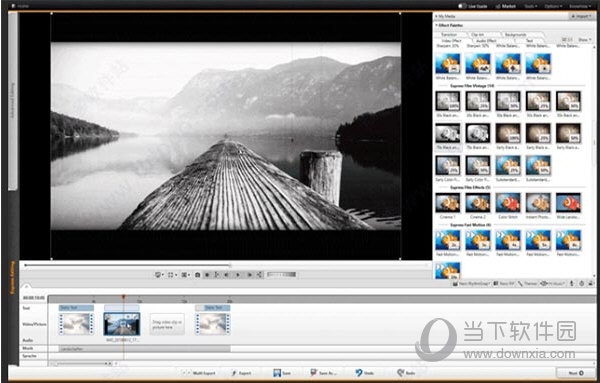Choose the Instant Photo effect
Image resolution: width=600 pixels, height=383 pixels.
538,206
